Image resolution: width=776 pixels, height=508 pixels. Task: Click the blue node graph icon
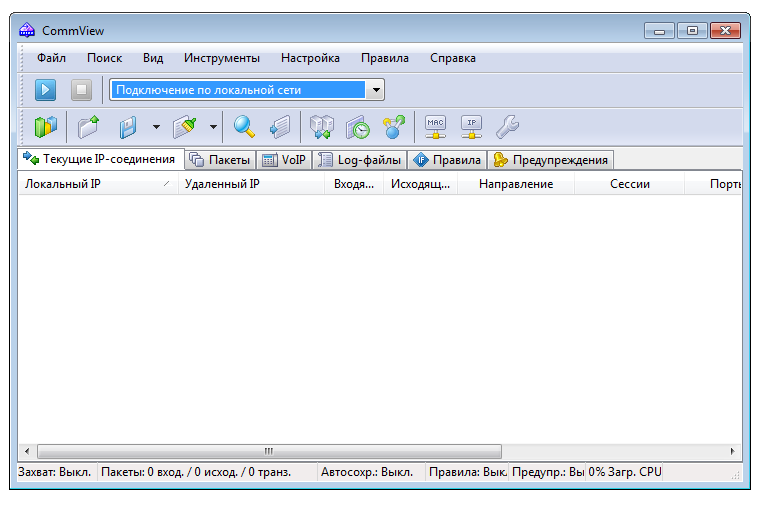pyautogui.click(x=394, y=127)
